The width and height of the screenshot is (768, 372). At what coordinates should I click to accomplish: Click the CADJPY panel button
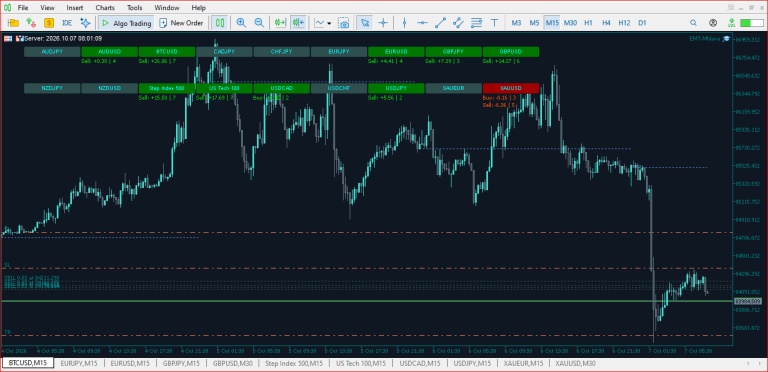224,51
